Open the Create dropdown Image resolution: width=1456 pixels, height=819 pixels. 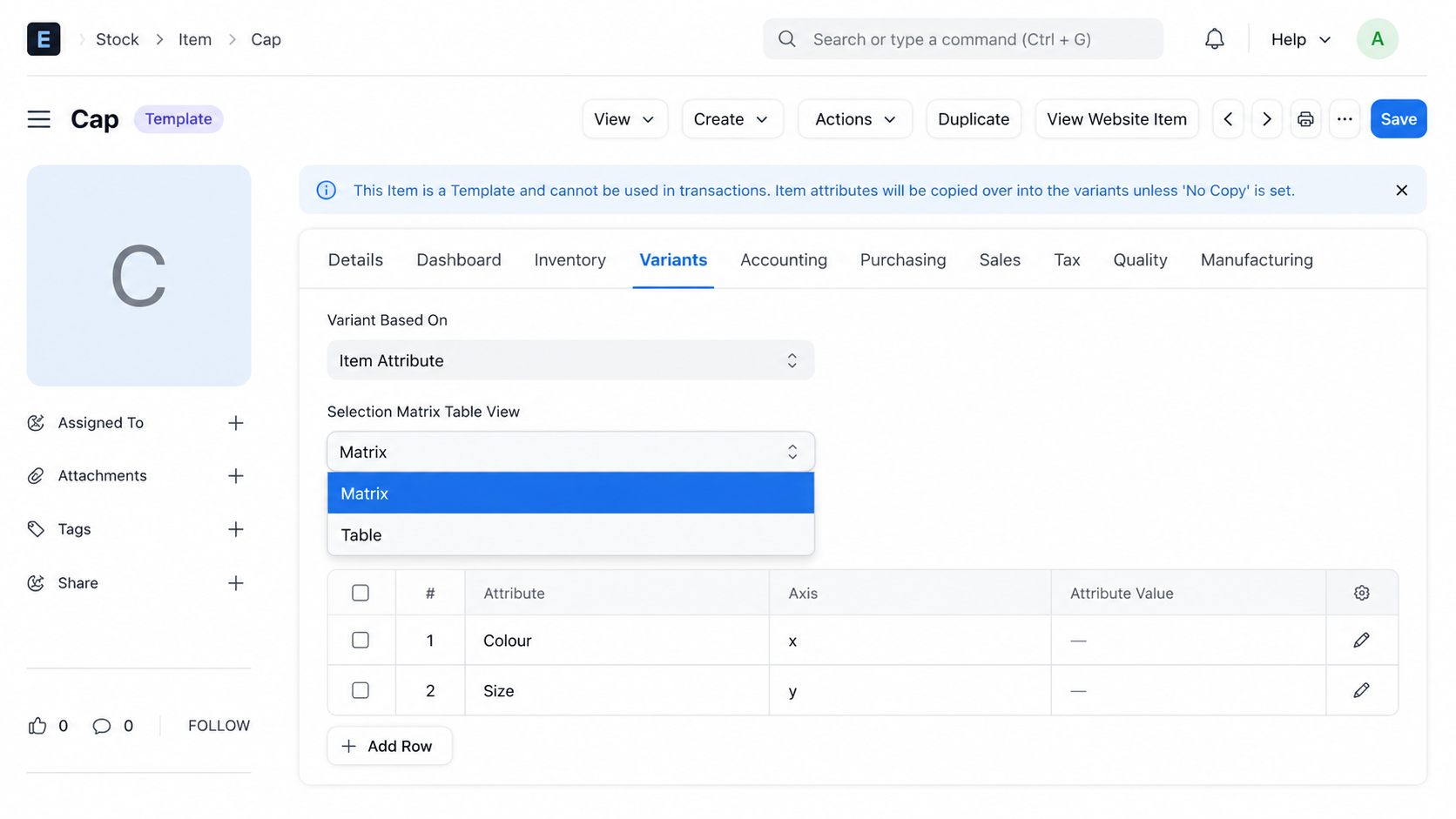[x=731, y=119]
